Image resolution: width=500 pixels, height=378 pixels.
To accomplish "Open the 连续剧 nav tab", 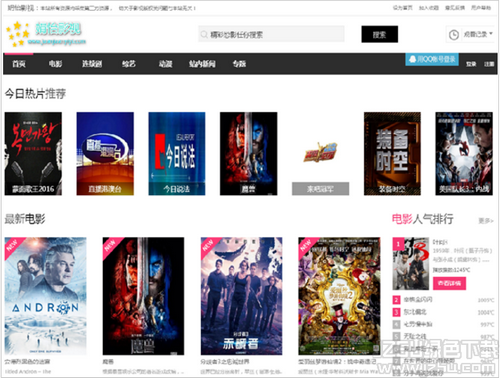I will (x=92, y=64).
